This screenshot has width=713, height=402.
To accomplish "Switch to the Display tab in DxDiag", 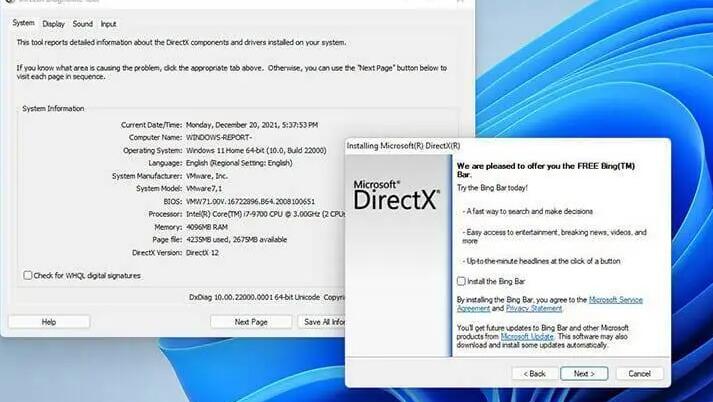I will pyautogui.click(x=54, y=24).
